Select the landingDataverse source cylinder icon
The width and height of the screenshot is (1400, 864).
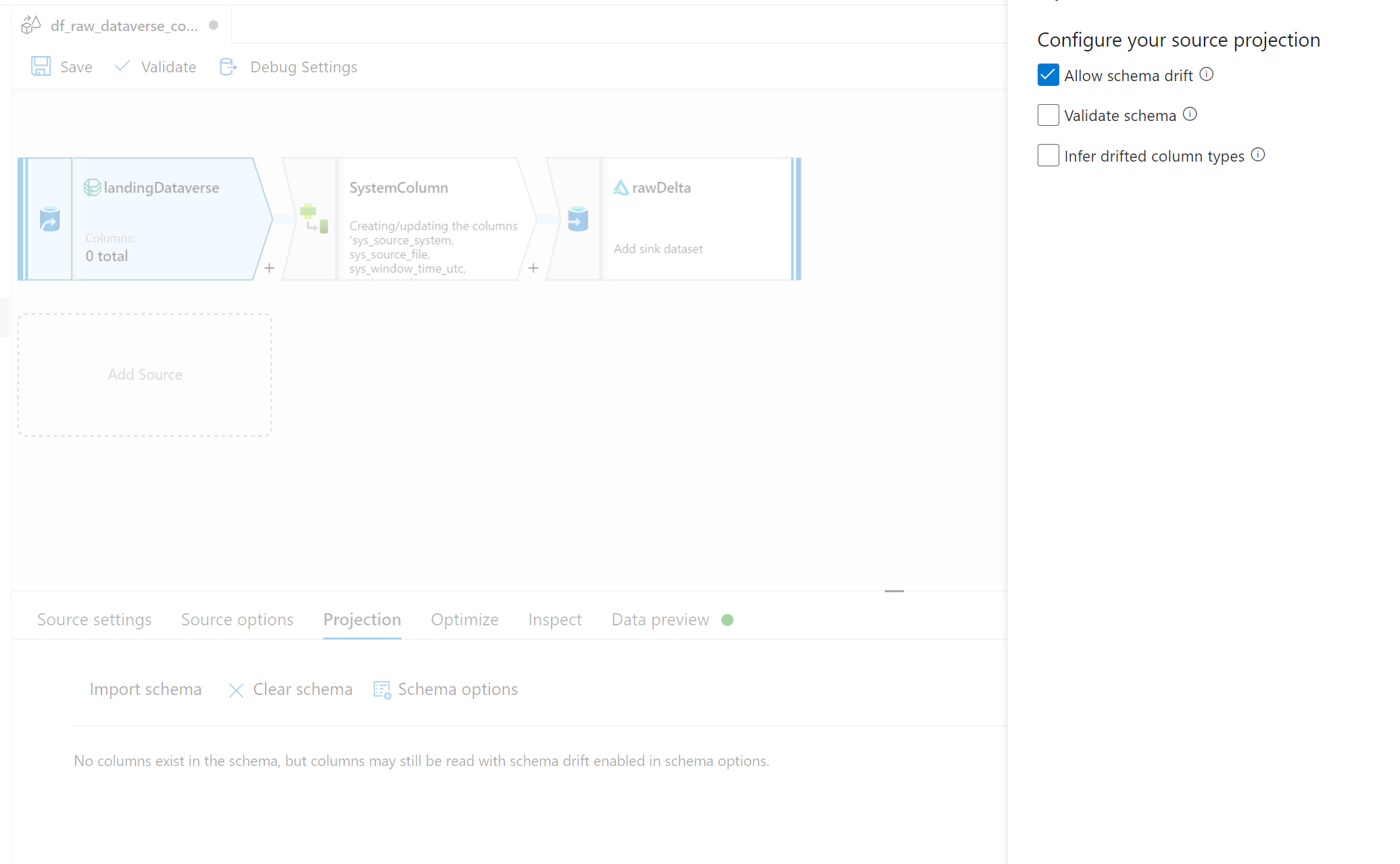click(x=50, y=220)
